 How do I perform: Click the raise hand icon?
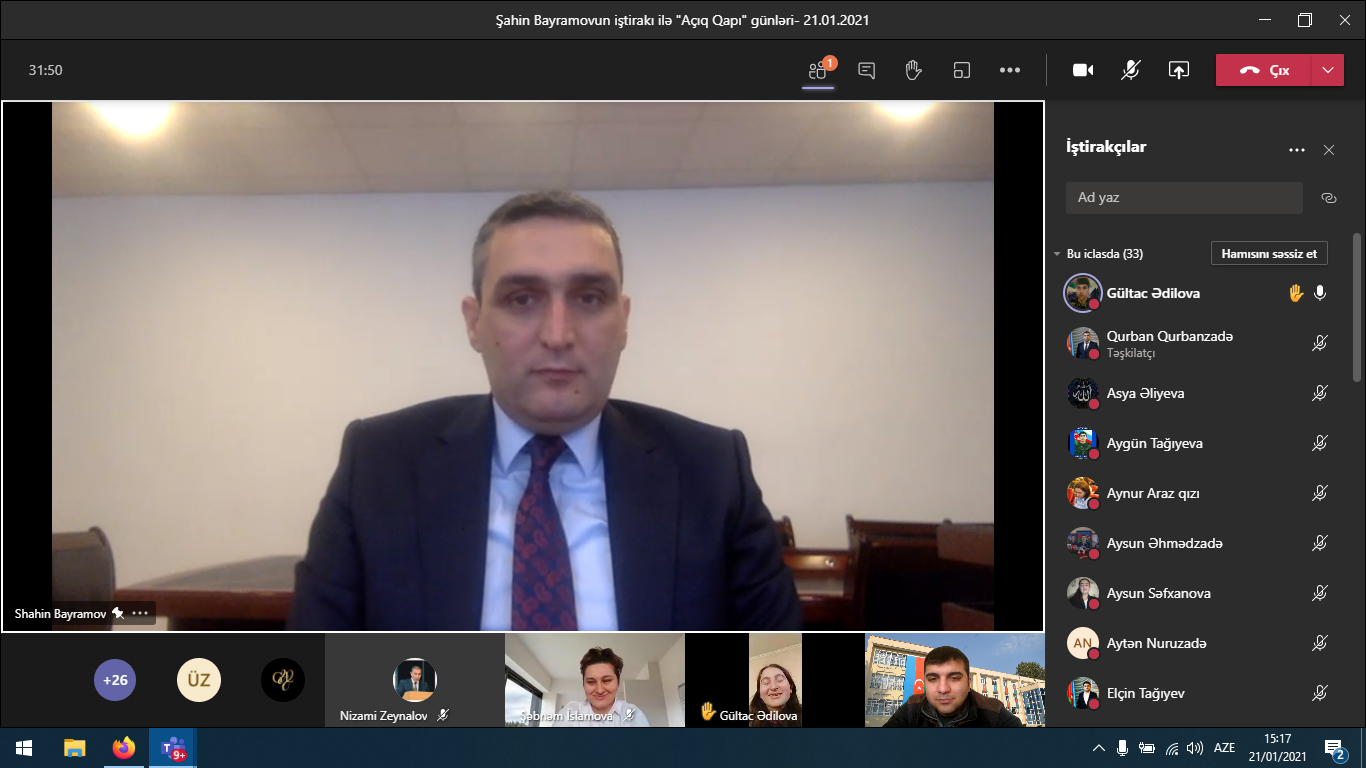click(x=913, y=70)
